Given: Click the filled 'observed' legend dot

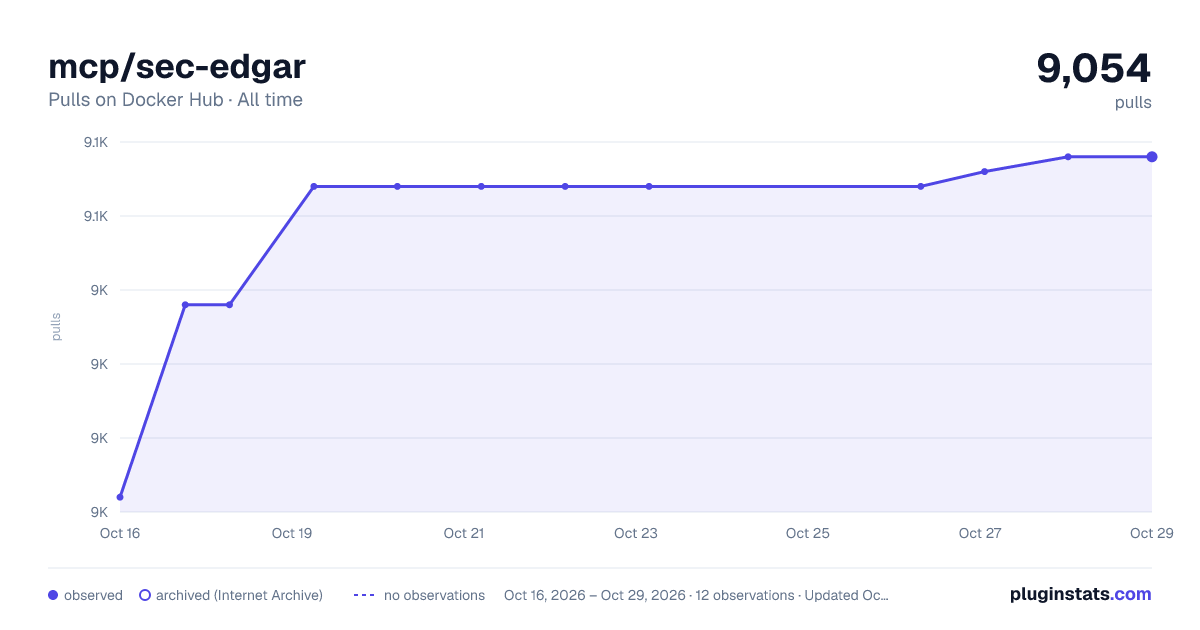Looking at the screenshot, I should pyautogui.click(x=53, y=595).
